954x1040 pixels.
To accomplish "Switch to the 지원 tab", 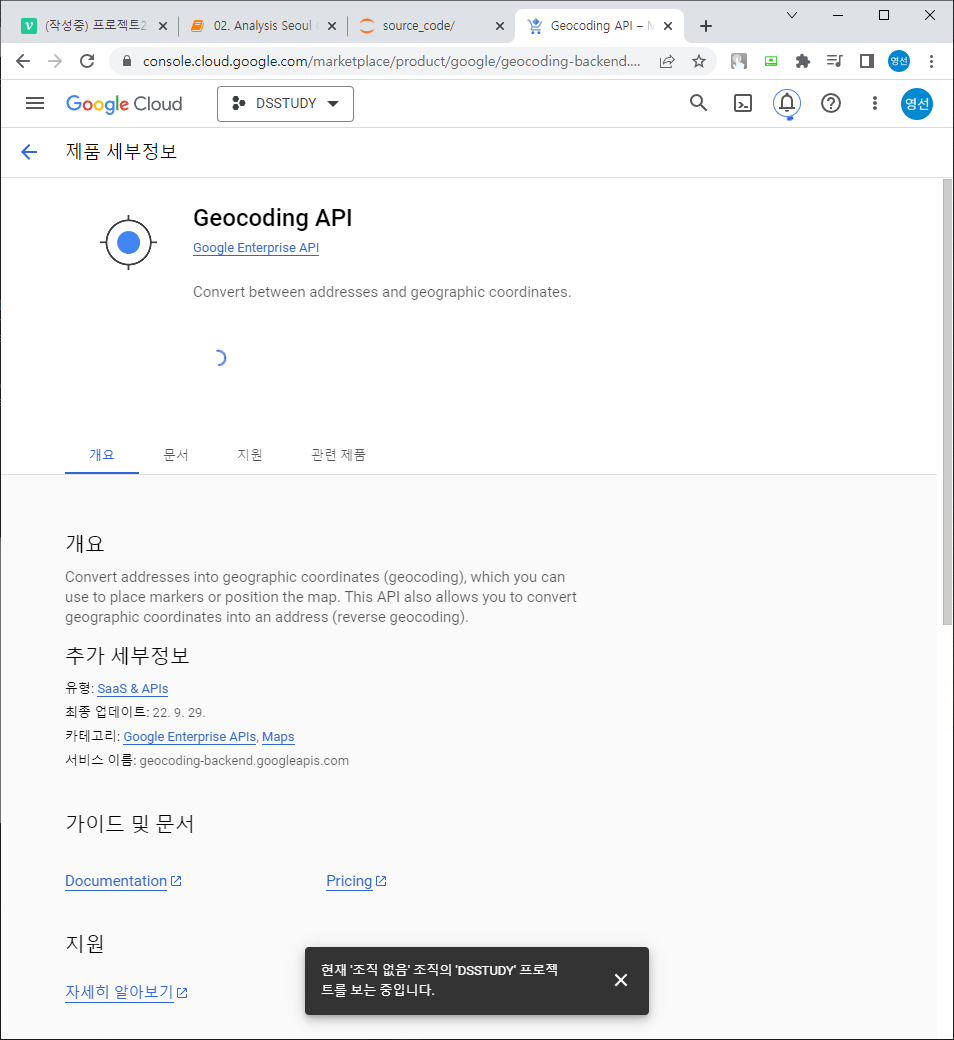I will point(250,455).
